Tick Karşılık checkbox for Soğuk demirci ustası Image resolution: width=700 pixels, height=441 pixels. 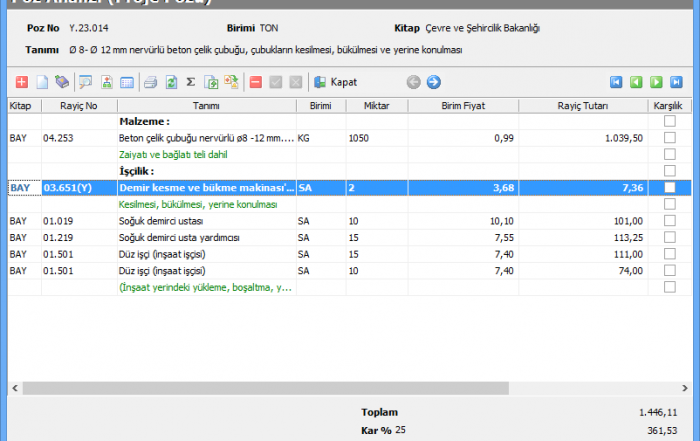[669, 221]
